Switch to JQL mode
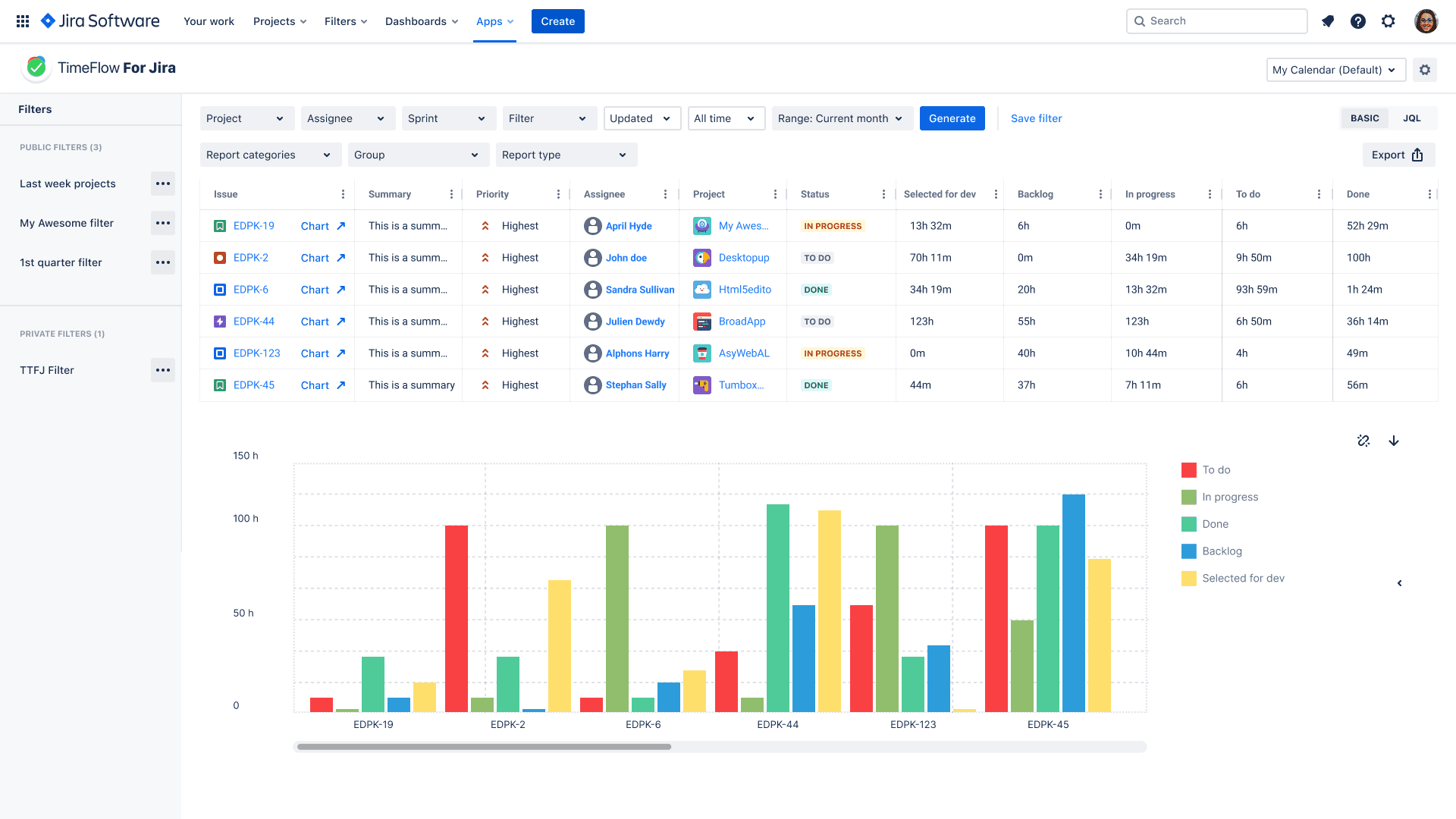 [1411, 118]
